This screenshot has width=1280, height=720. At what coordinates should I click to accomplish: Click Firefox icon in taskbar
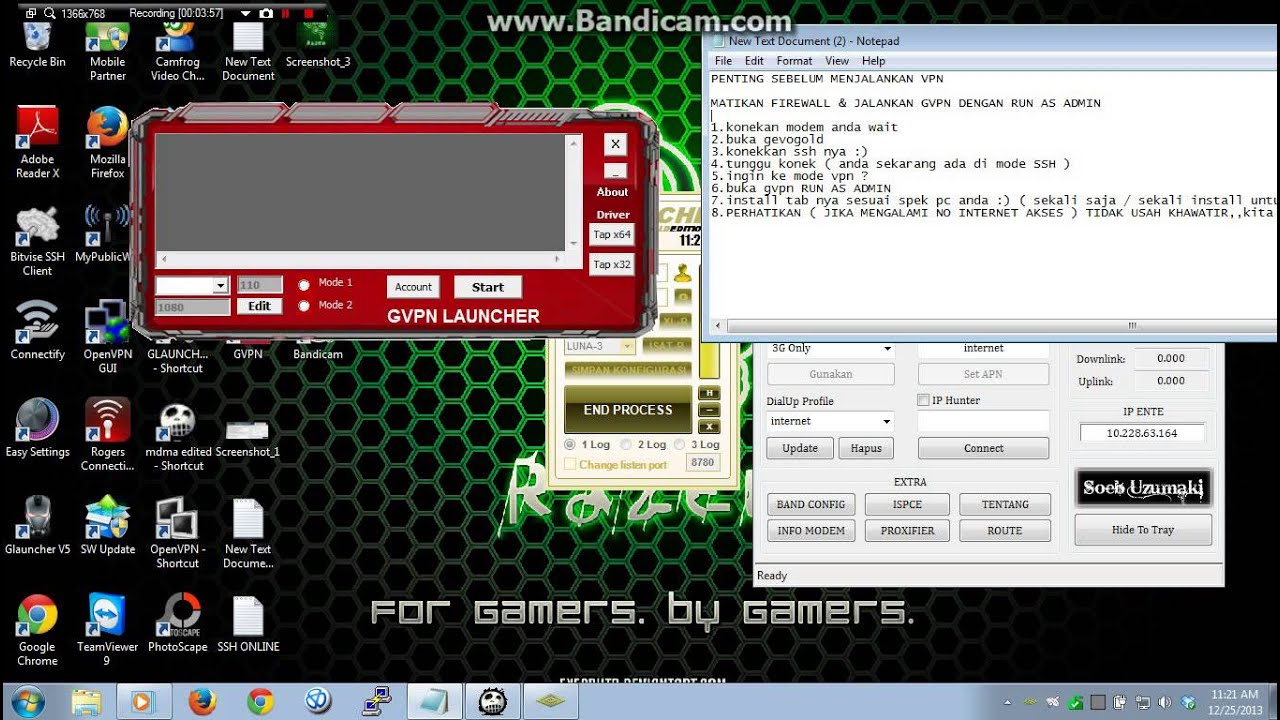click(202, 701)
